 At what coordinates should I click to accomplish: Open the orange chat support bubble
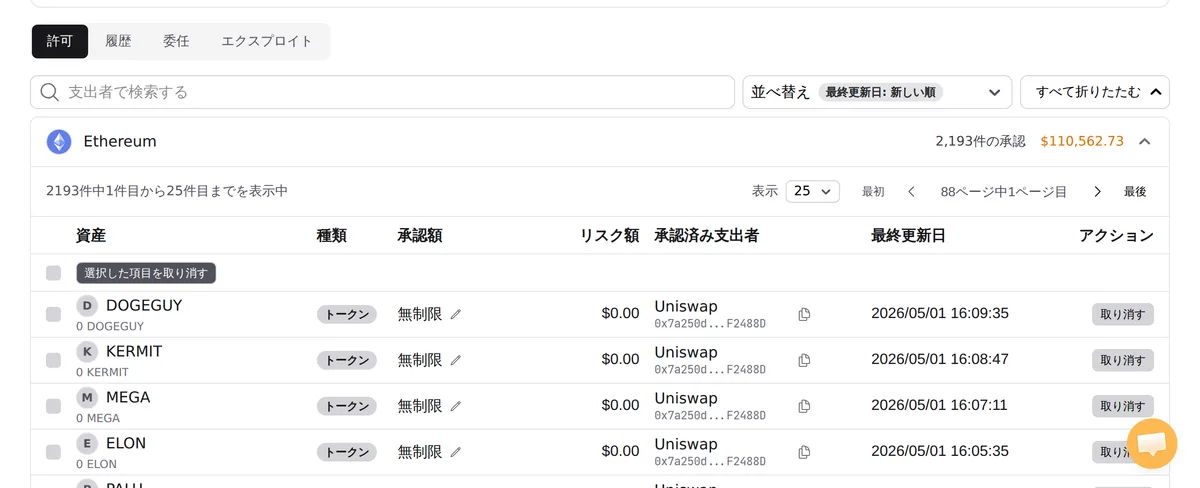[x=1151, y=444]
